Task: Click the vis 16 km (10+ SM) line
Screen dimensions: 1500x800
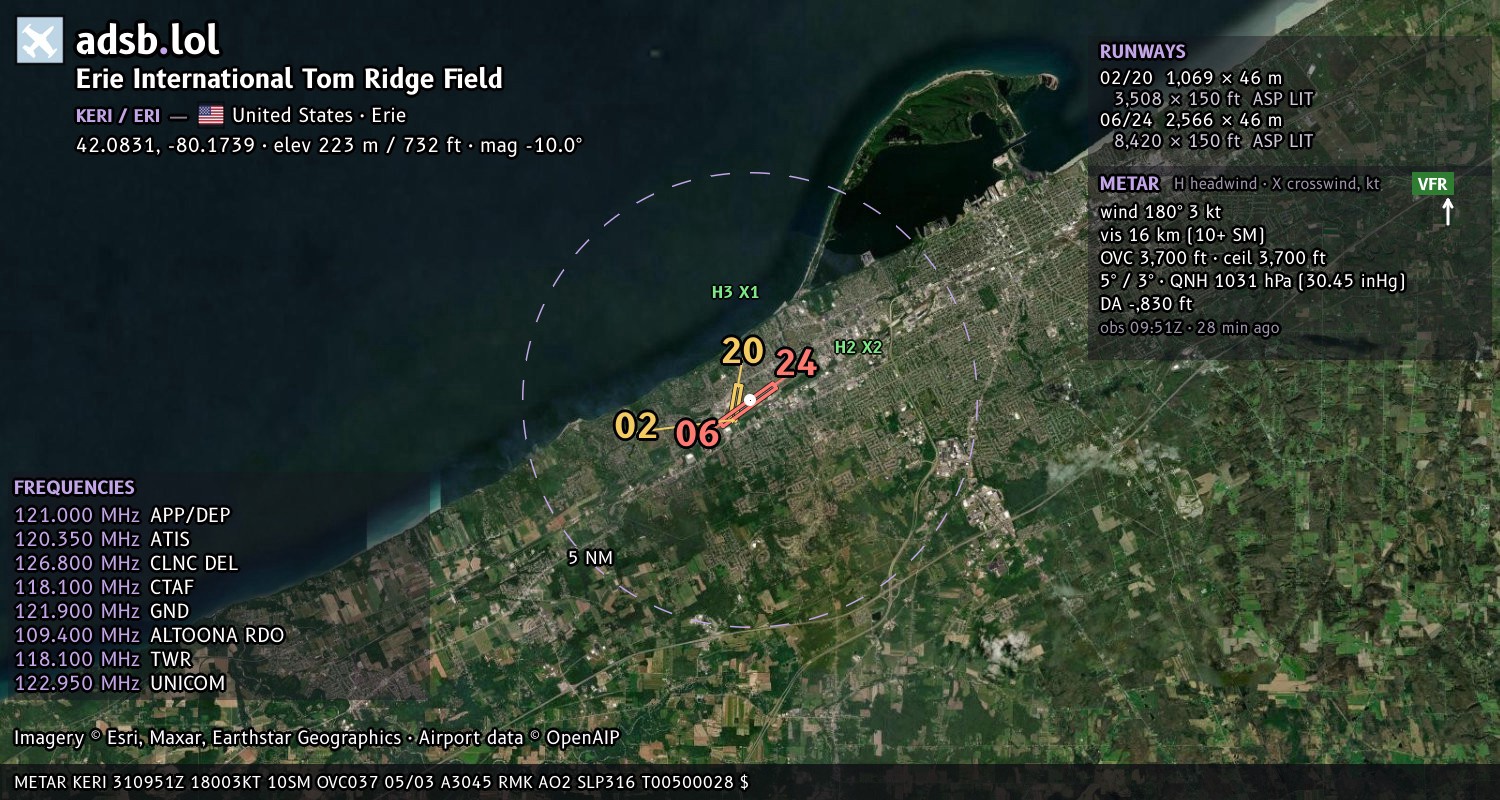Action: click(1182, 235)
